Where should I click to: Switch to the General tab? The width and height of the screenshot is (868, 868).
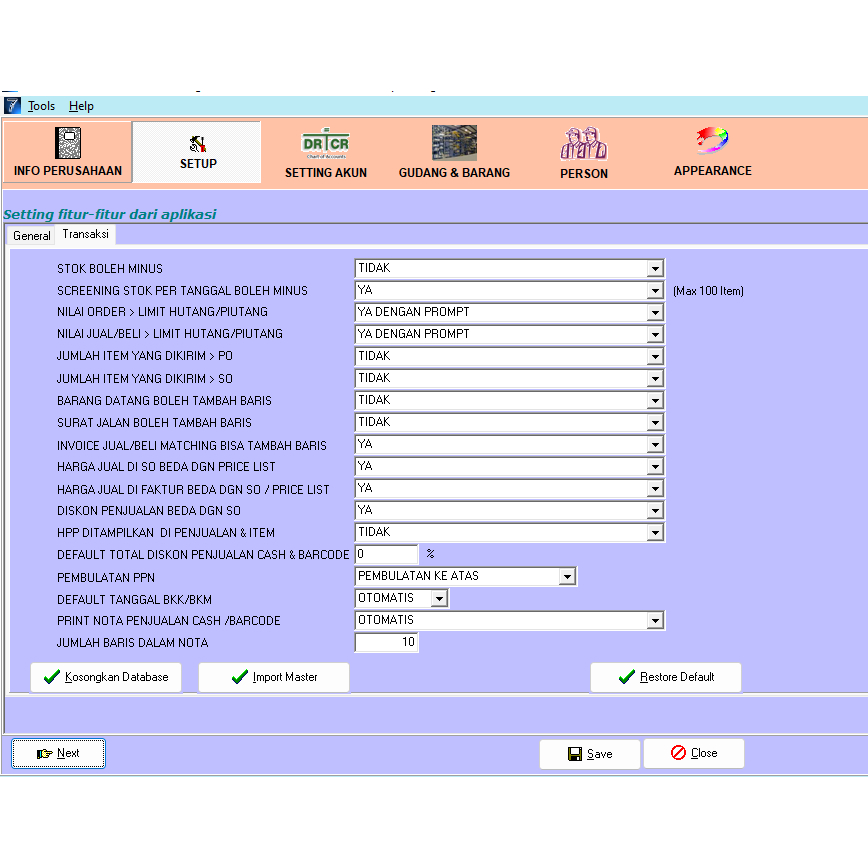click(x=32, y=236)
